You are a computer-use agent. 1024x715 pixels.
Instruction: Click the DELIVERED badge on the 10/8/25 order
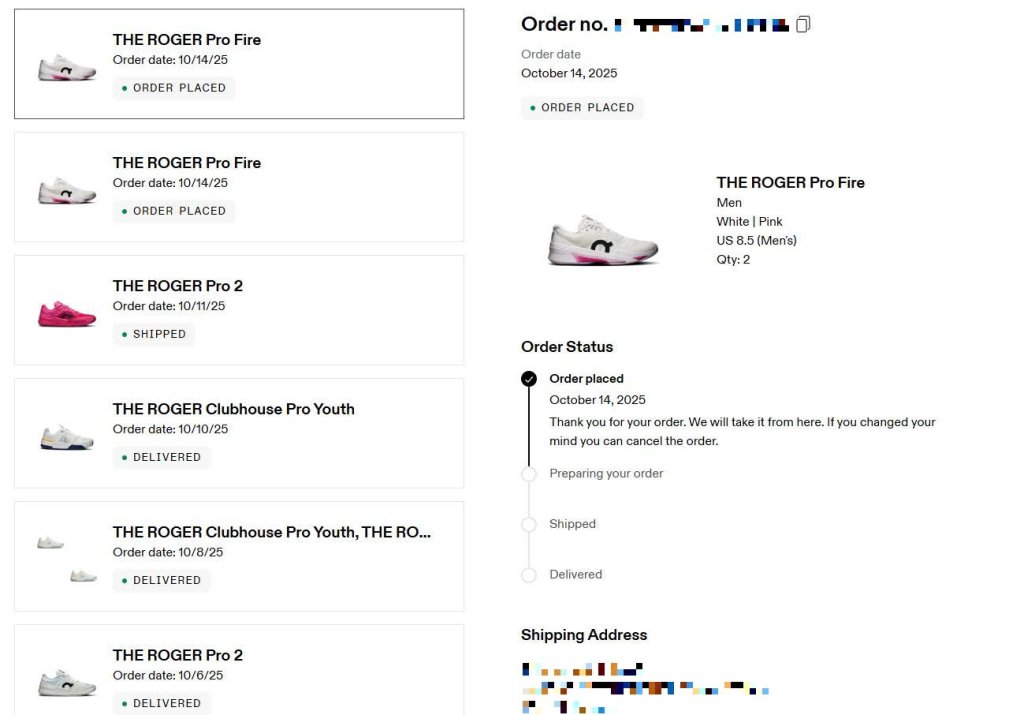pyautogui.click(x=161, y=580)
